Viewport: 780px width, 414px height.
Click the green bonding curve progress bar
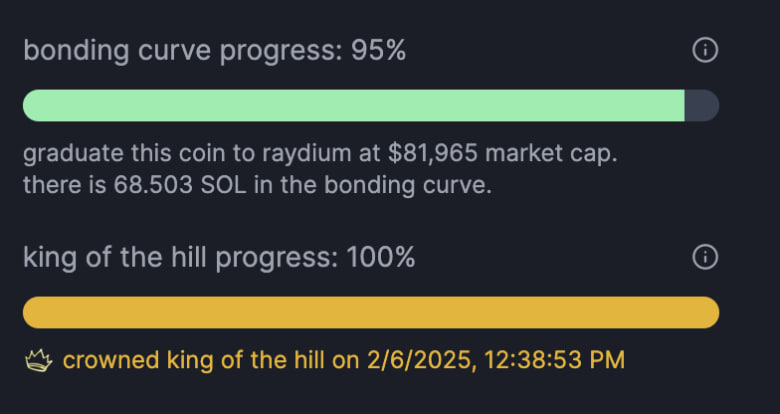click(x=354, y=105)
